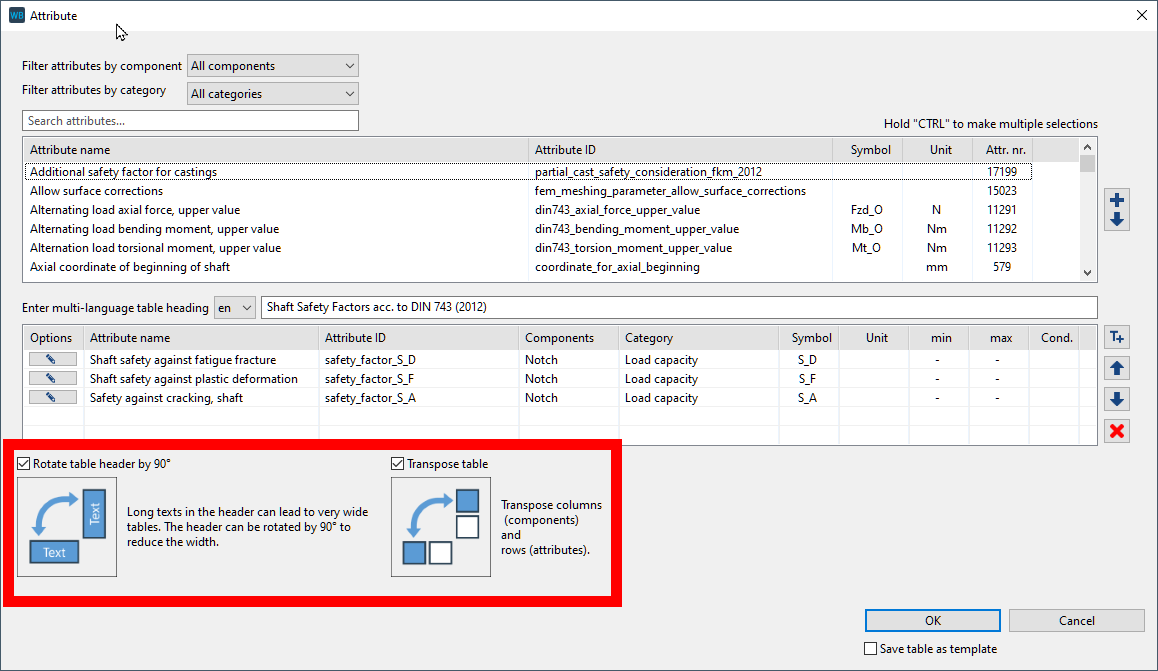
Task: Edit options for Safety against cracking, shaft
Action: point(53,397)
